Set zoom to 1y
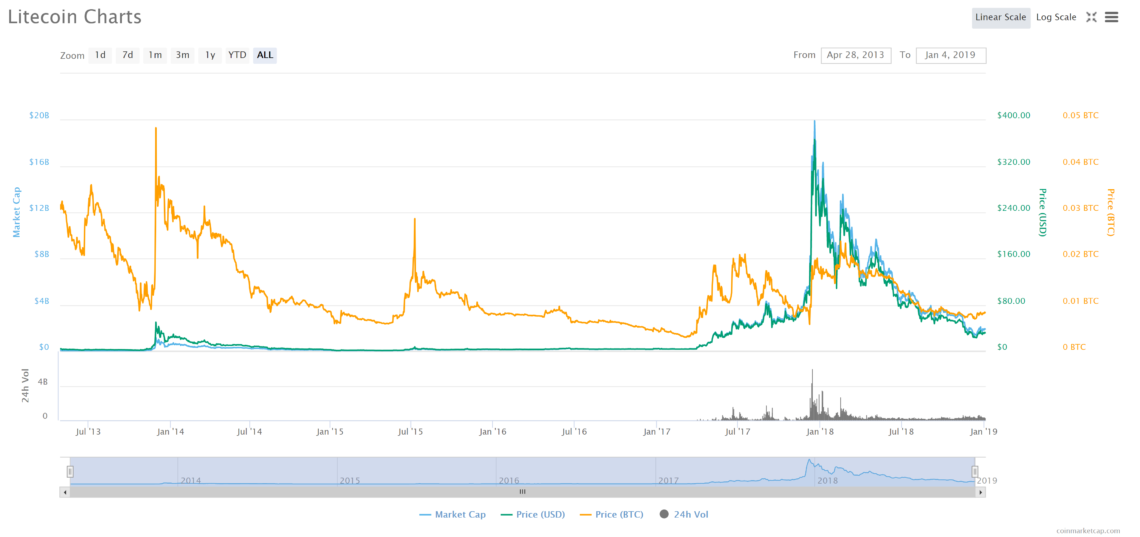The image size is (1140, 537). [210, 55]
